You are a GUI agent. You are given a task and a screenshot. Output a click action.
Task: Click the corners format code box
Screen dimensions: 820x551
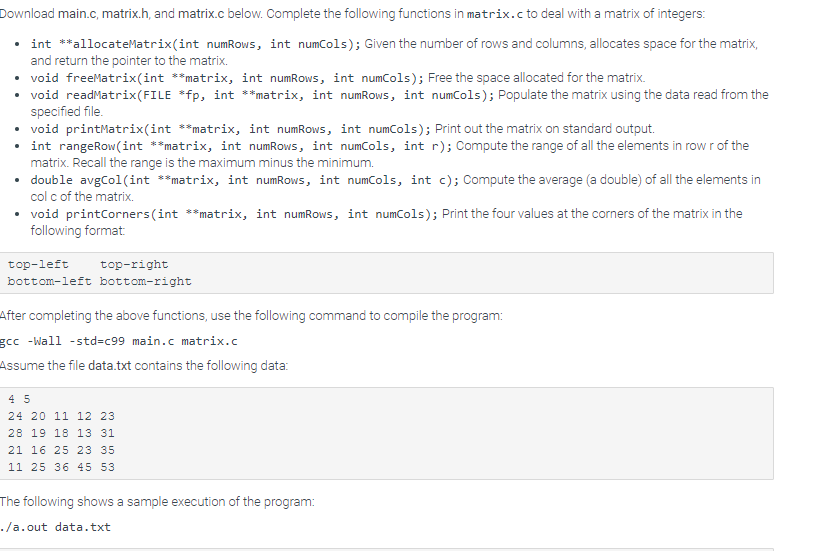pyautogui.click(x=386, y=273)
